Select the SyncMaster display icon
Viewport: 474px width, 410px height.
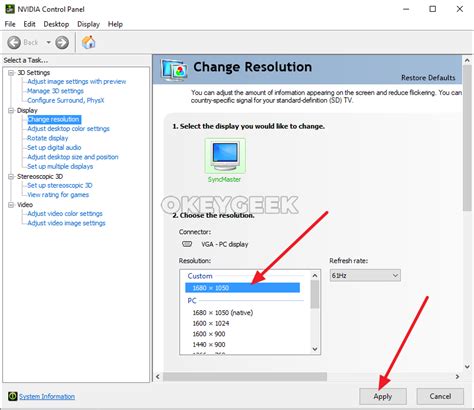pos(225,156)
